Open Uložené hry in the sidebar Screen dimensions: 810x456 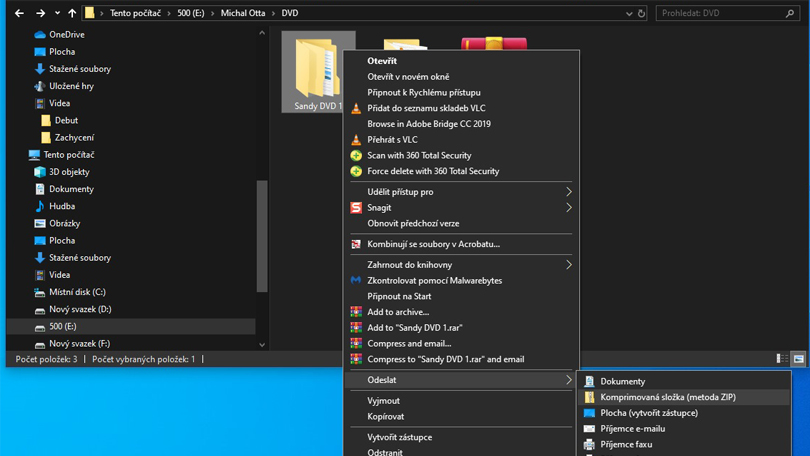[x=71, y=86]
